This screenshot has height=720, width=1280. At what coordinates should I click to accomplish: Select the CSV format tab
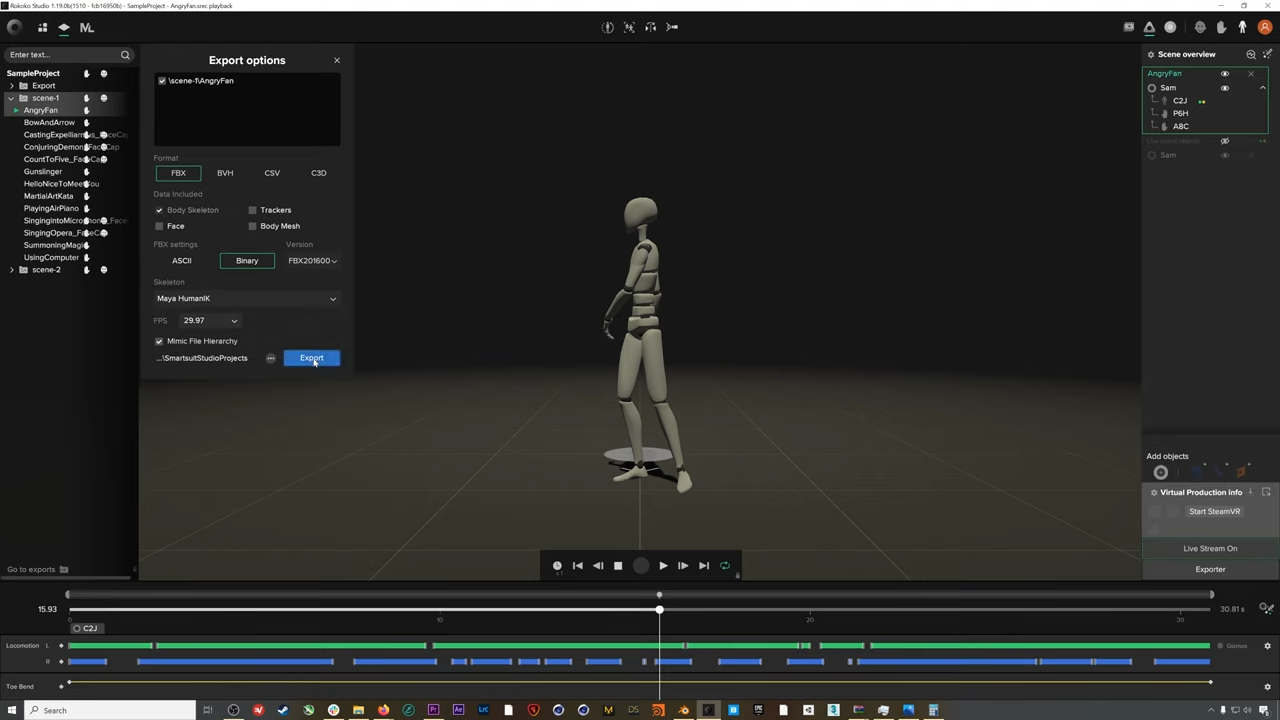tap(272, 173)
